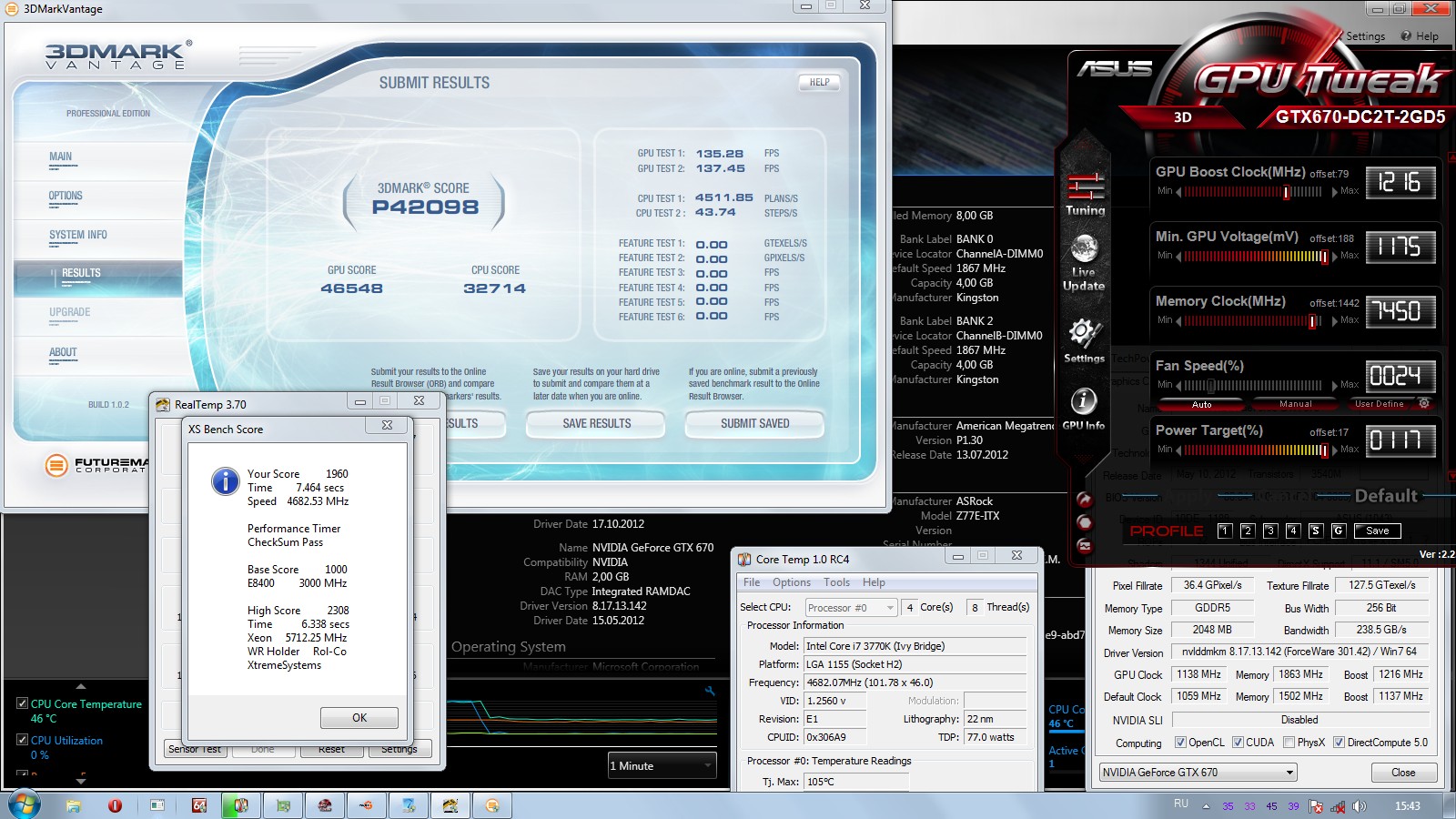The image size is (1456, 819).
Task: Click the network tray icon with red X
Action: 1338,806
